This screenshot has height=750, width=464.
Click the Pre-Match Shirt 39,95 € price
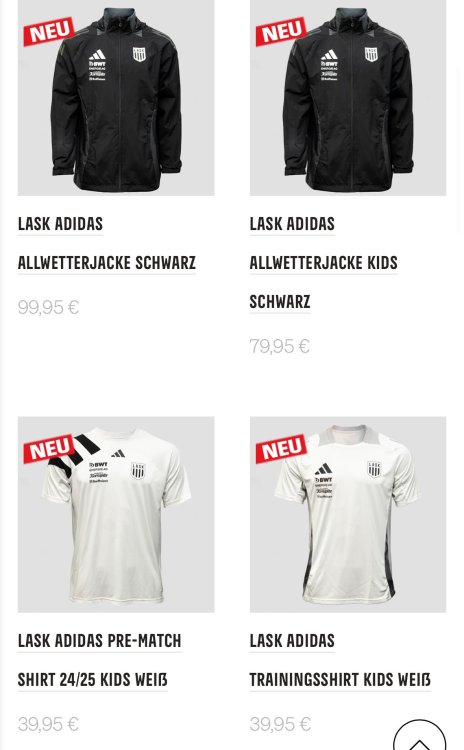coord(48,724)
